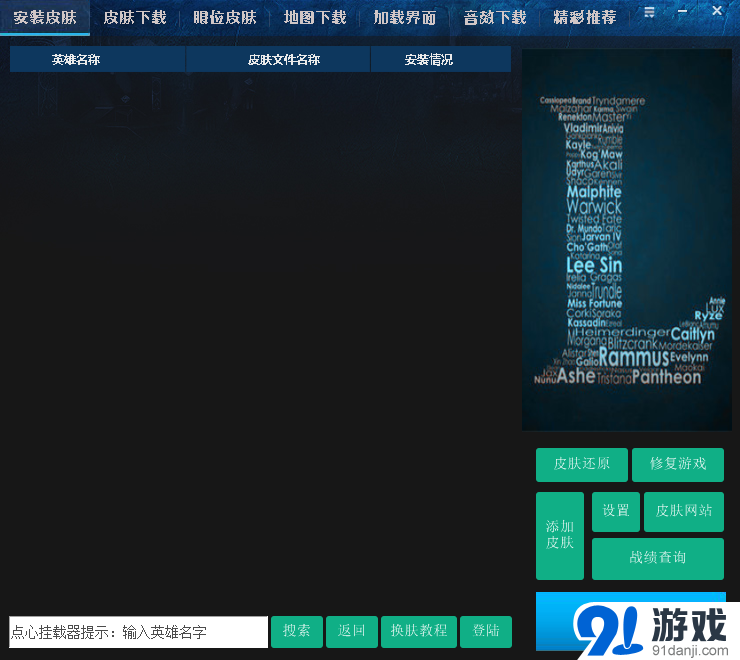Open the 音效下载 tab
The width and height of the screenshot is (740, 660).
click(495, 18)
